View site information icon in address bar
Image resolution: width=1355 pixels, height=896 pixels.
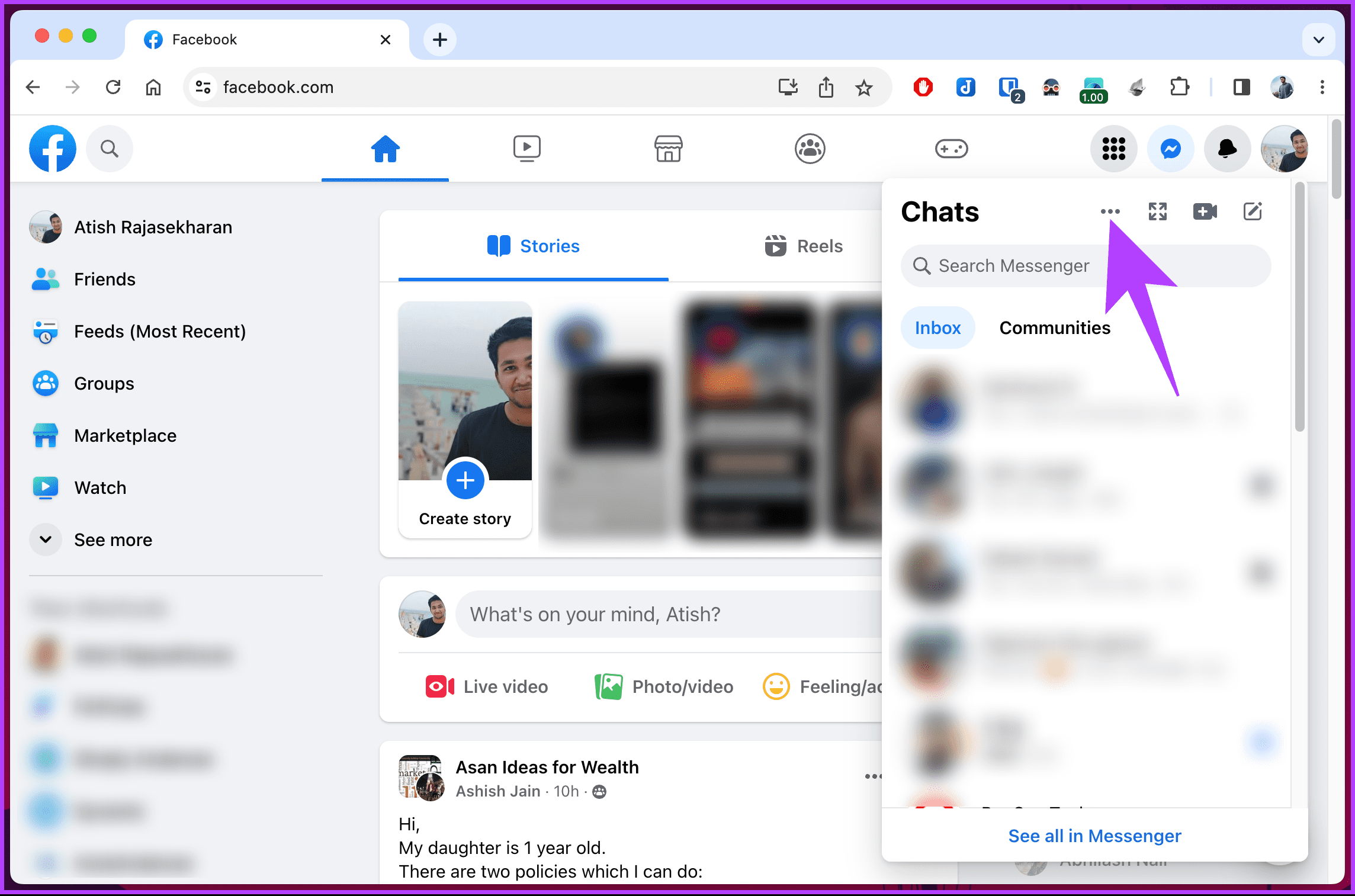(x=203, y=87)
